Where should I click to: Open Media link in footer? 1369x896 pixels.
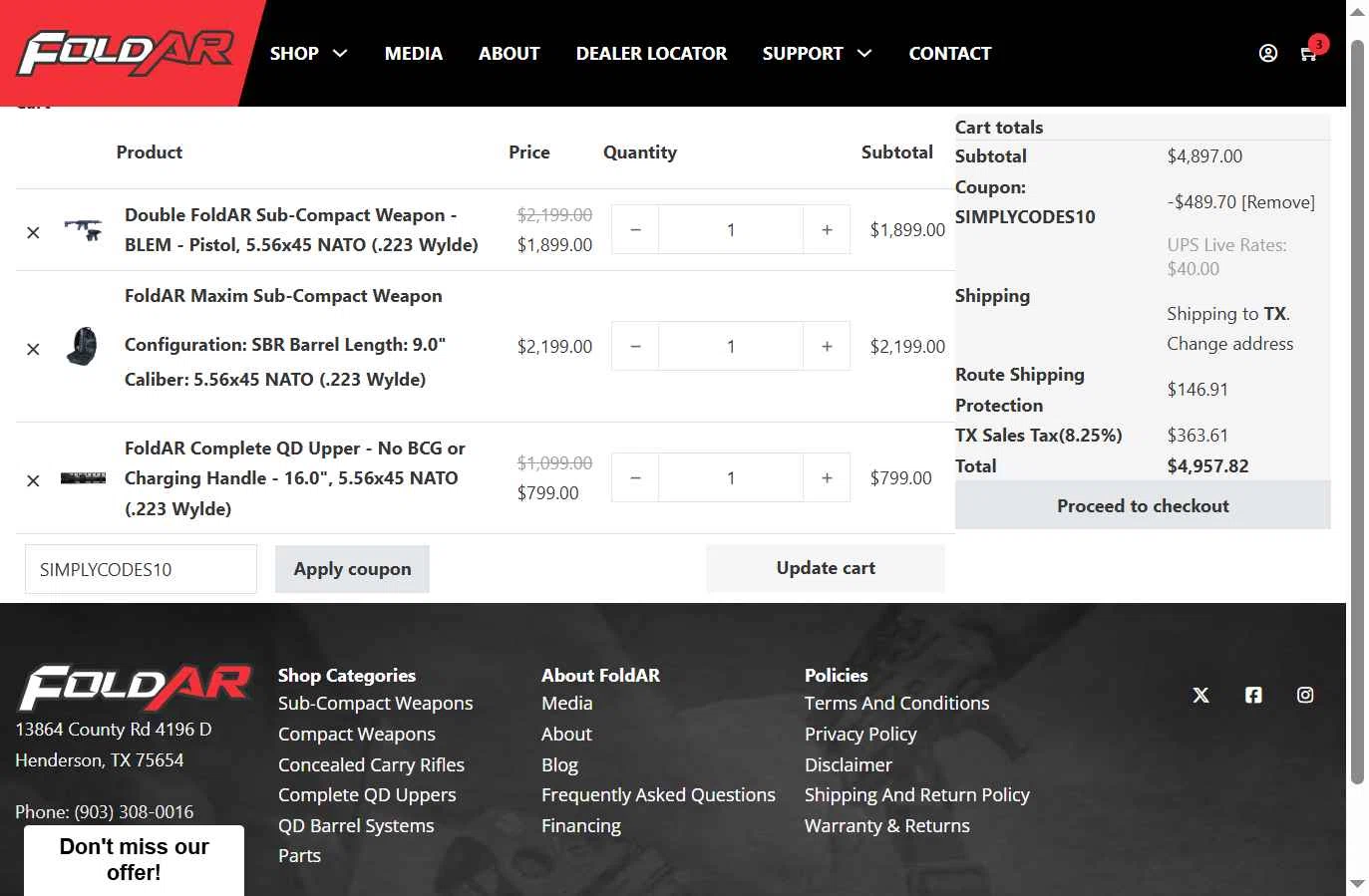click(x=566, y=704)
